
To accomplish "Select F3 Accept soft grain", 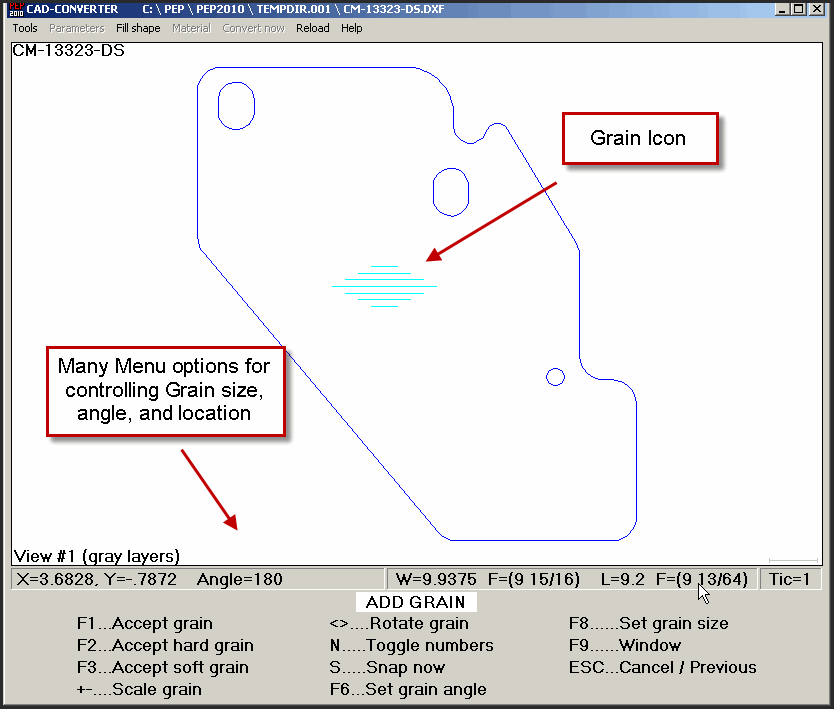I will pyautogui.click(x=162, y=667).
